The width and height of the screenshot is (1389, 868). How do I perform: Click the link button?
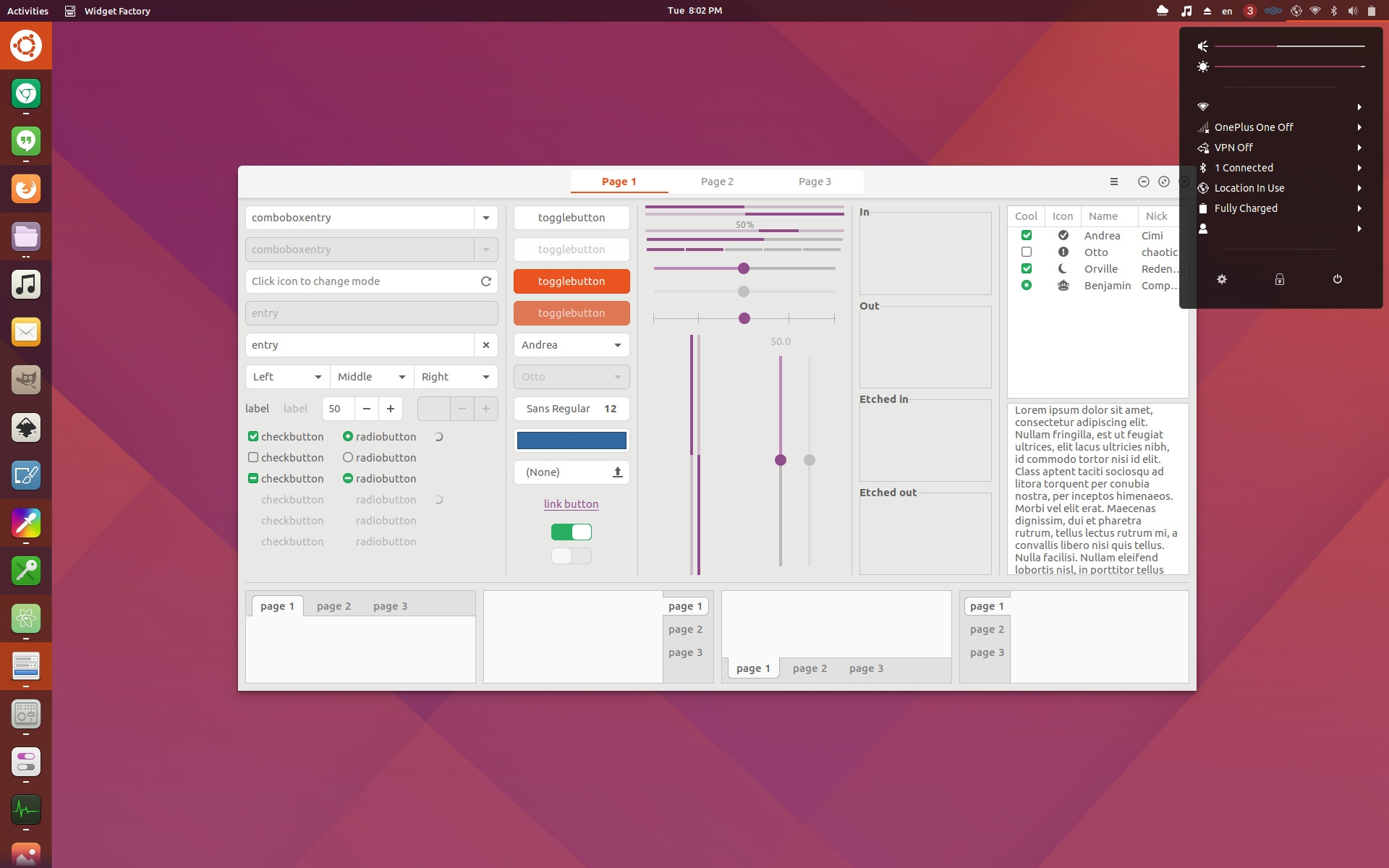click(x=572, y=504)
